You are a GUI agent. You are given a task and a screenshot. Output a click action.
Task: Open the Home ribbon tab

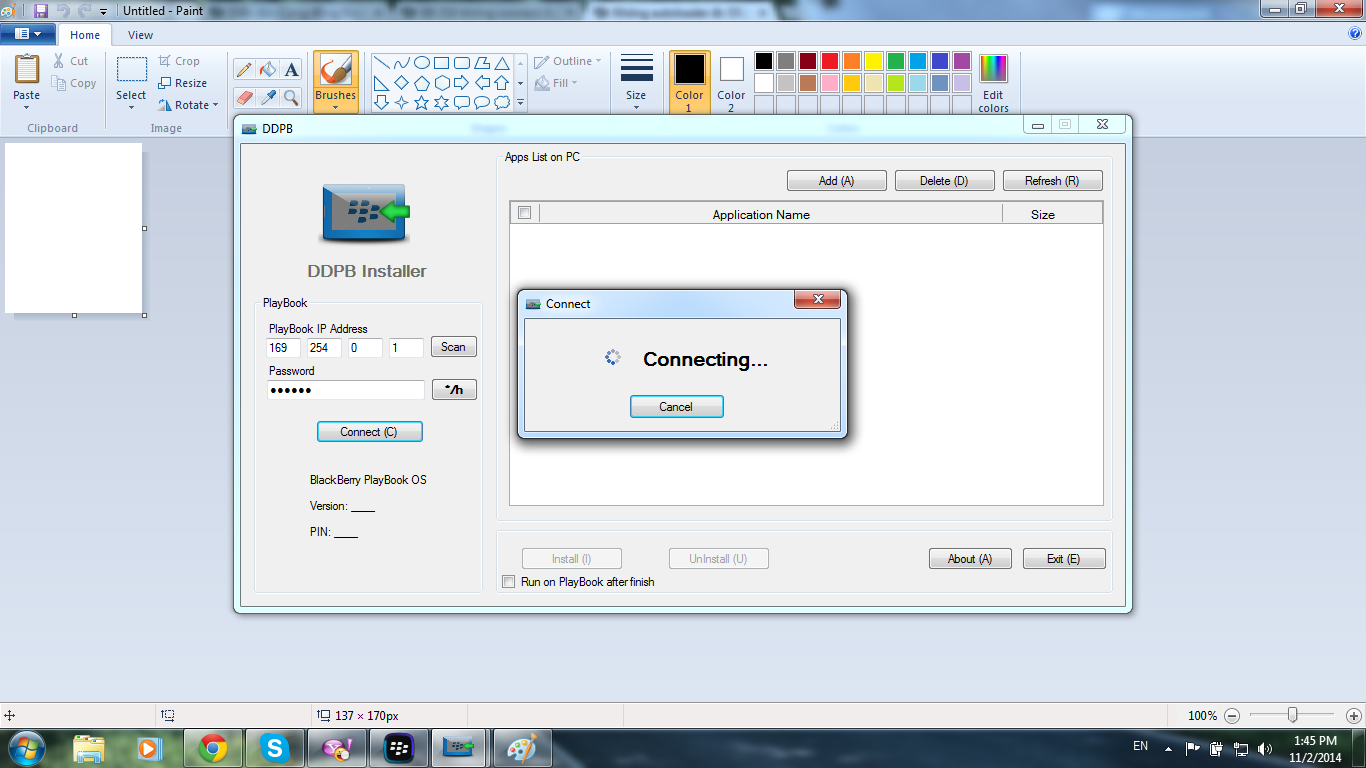click(x=85, y=35)
